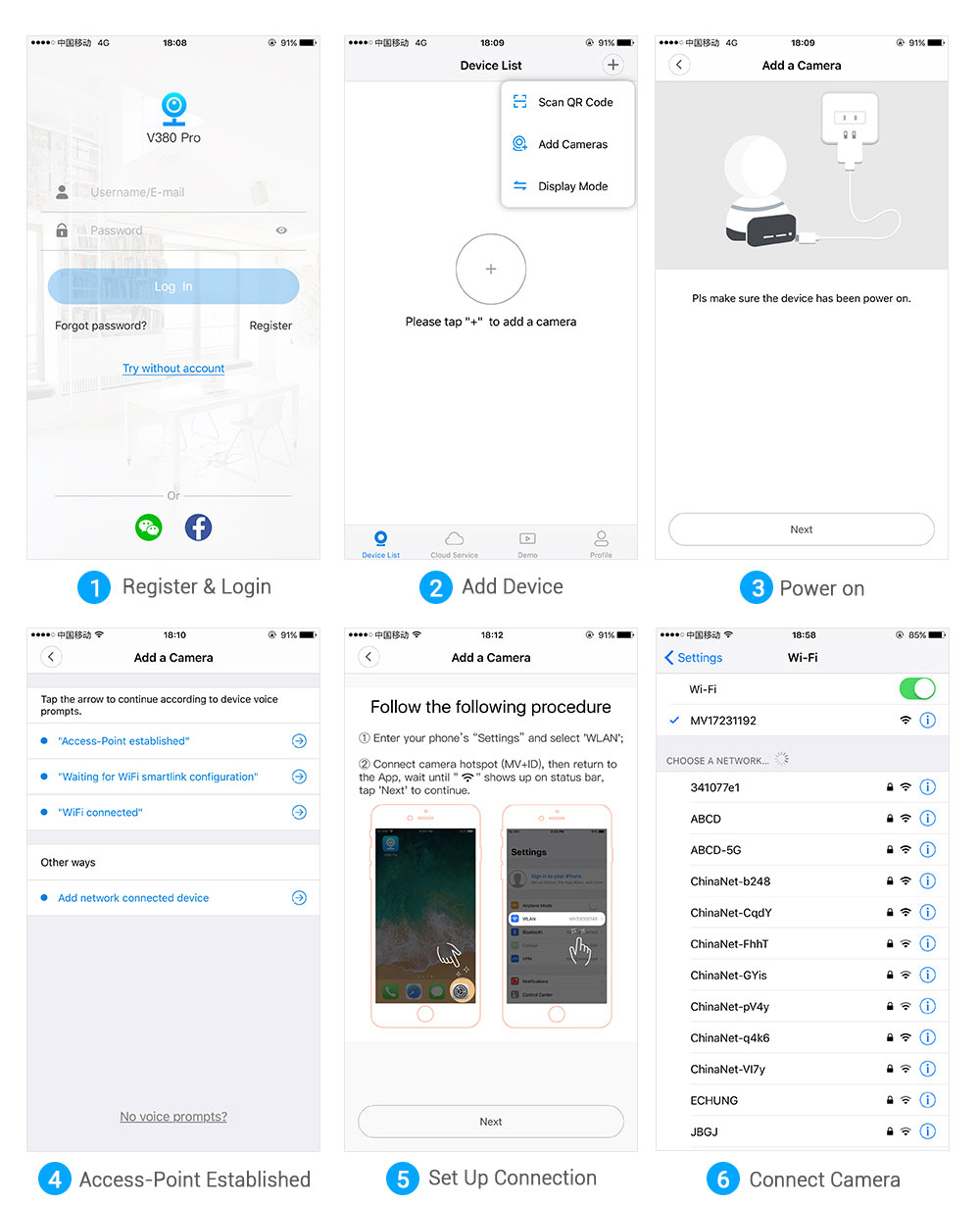Select Scan QR Code menu option
980x1205 pixels.
[x=574, y=102]
